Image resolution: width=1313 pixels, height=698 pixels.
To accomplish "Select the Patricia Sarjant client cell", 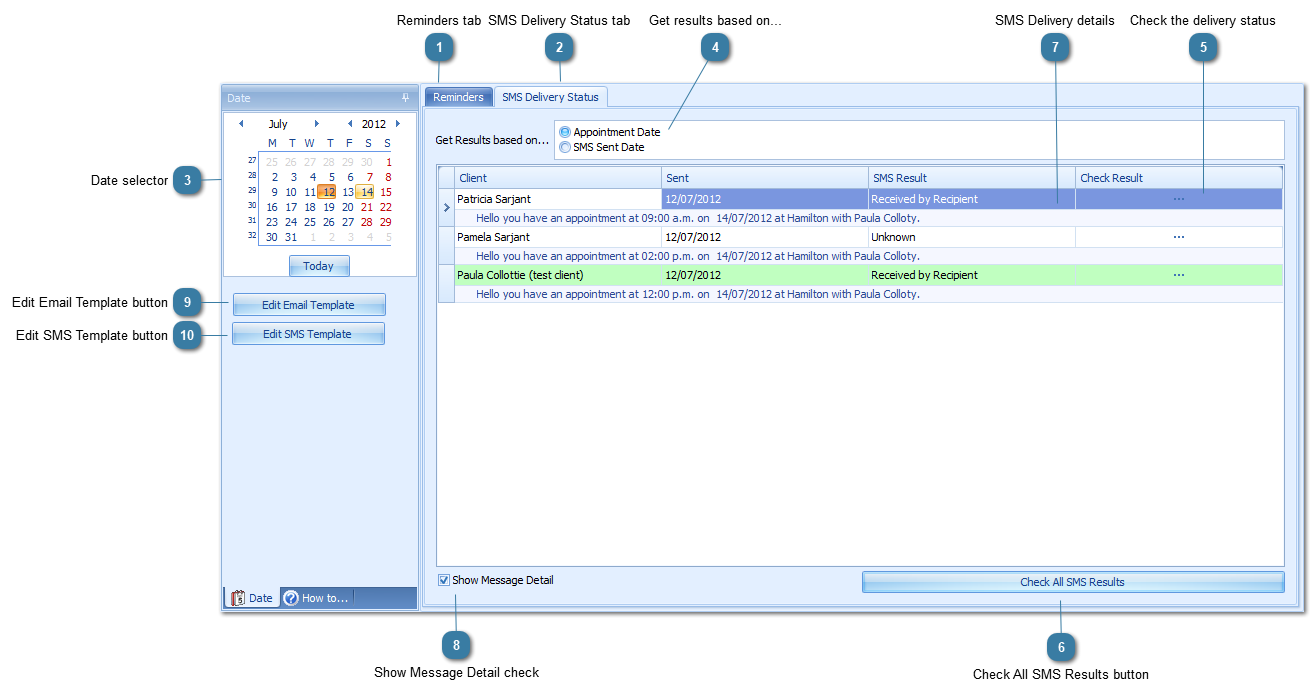I will pos(558,199).
